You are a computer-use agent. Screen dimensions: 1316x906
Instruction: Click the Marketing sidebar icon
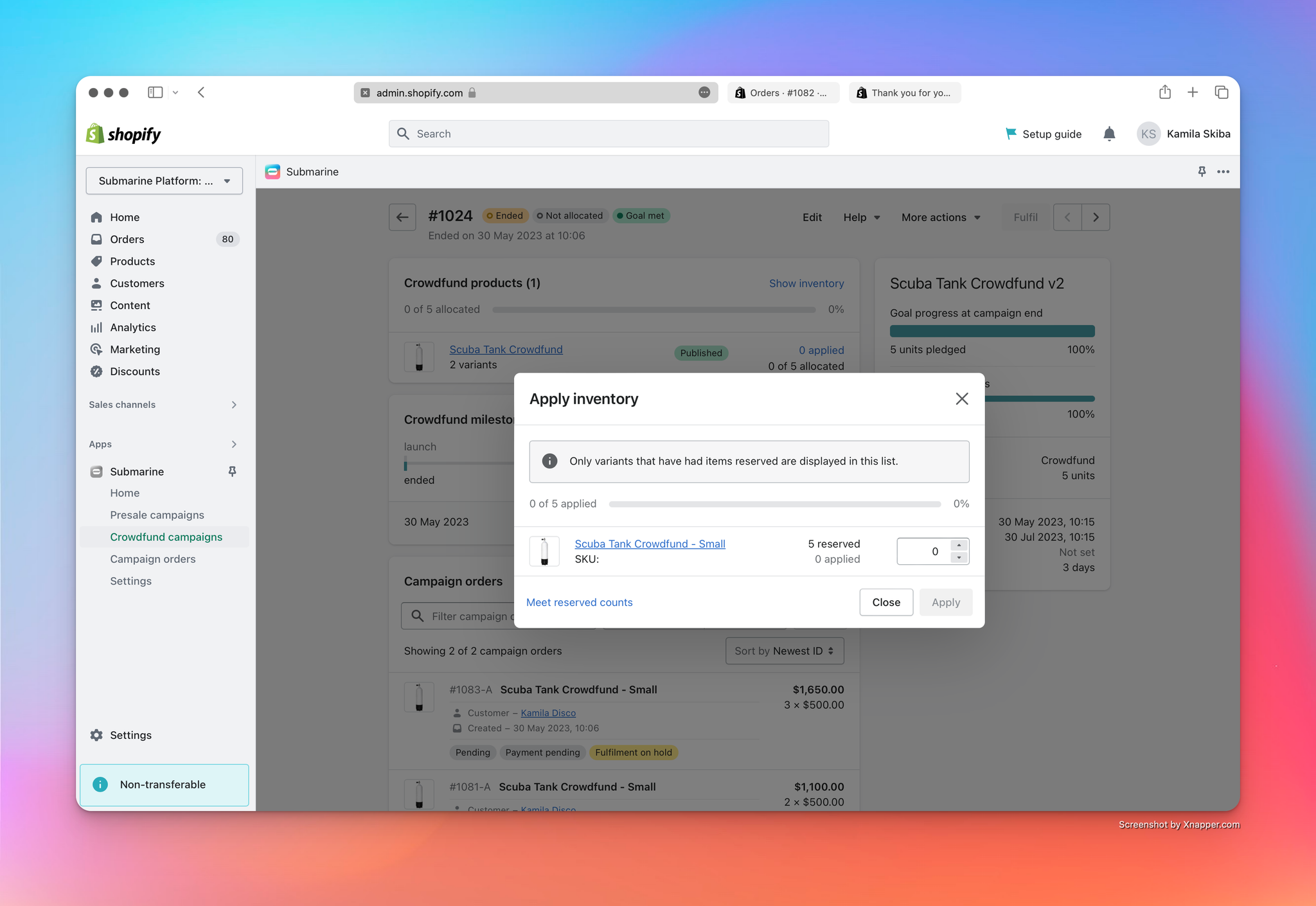click(96, 350)
